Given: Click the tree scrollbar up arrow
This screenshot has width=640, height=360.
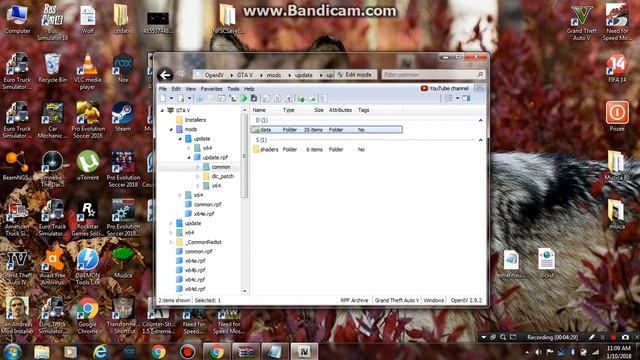Looking at the screenshot, I should point(244,110).
